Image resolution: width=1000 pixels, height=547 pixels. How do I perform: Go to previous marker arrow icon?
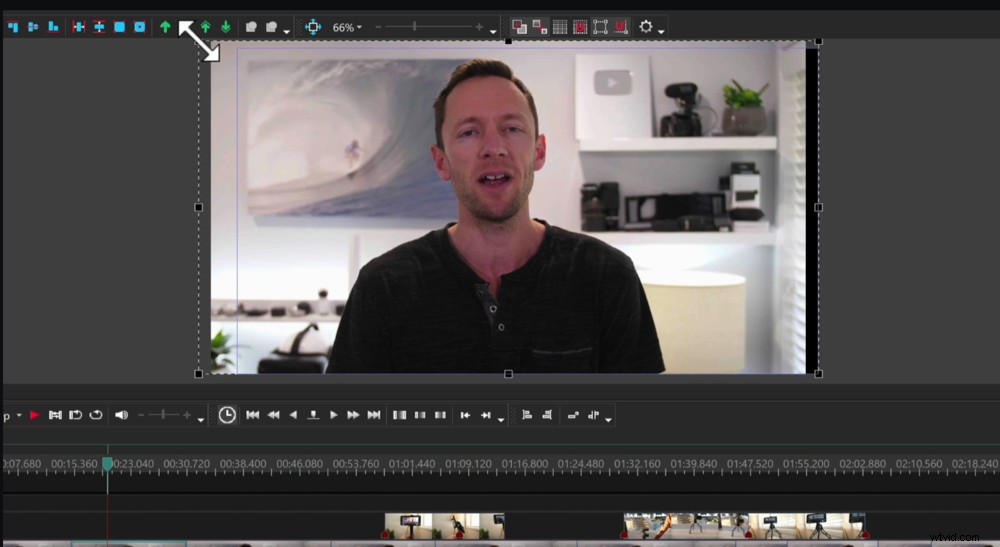(x=466, y=415)
